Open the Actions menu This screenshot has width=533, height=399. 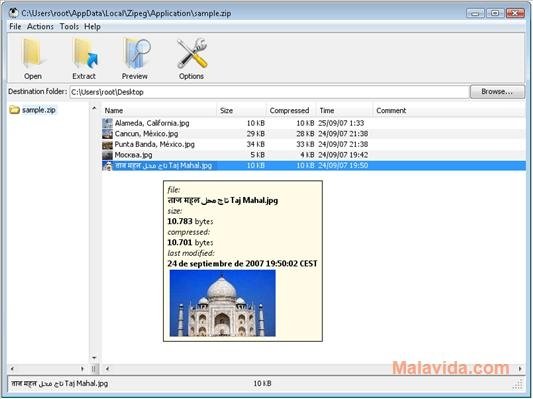tap(40, 27)
